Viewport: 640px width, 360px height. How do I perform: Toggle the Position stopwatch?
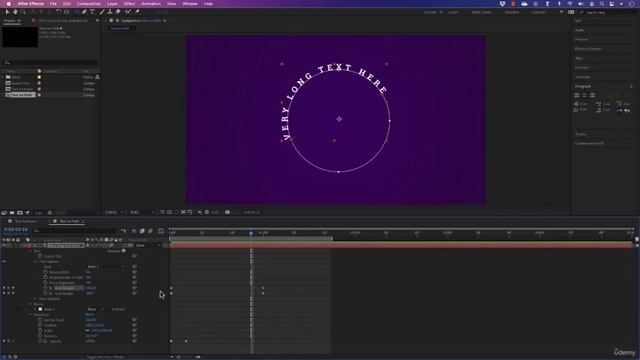40,325
